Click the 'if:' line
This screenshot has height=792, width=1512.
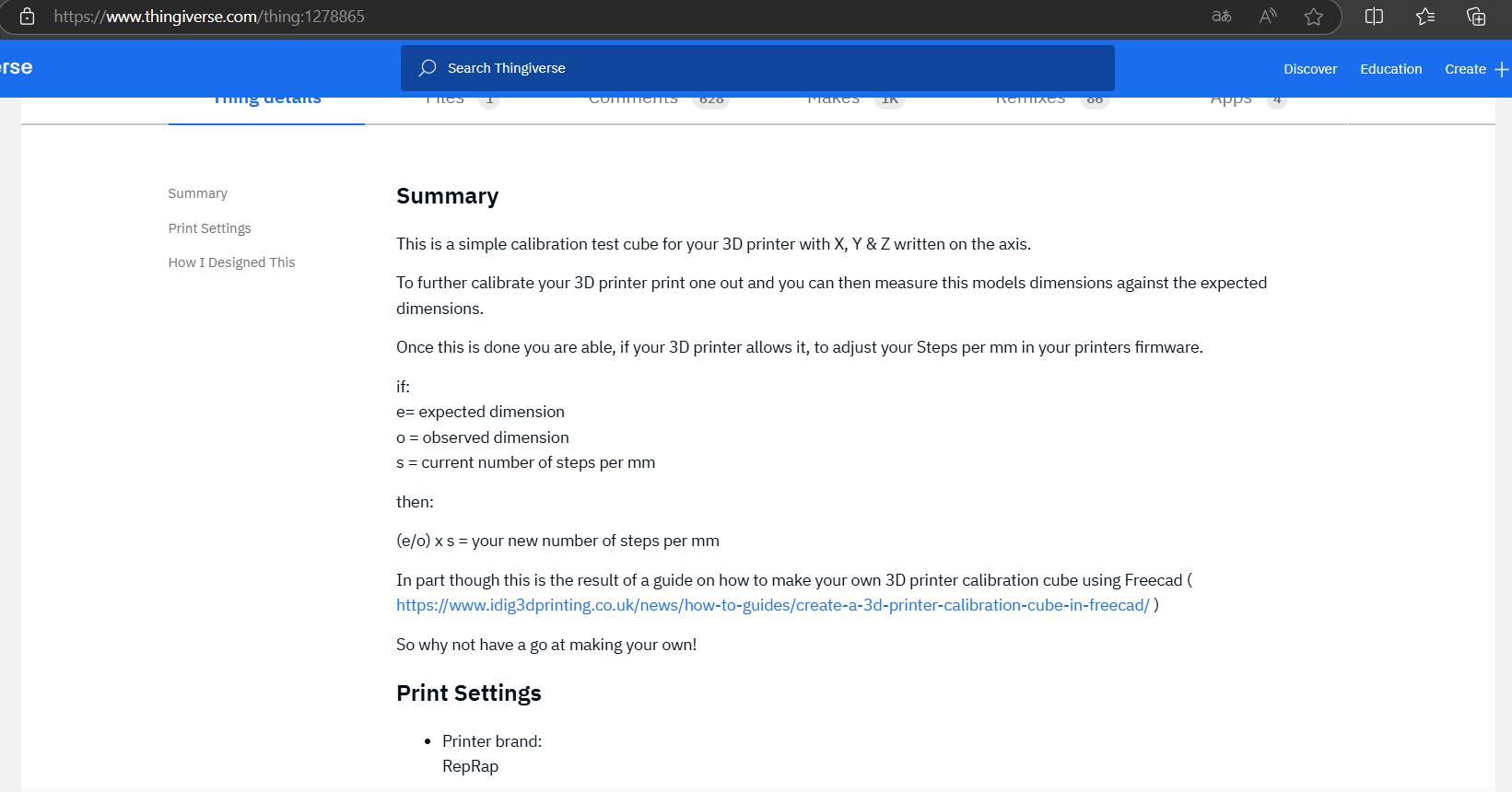(403, 387)
